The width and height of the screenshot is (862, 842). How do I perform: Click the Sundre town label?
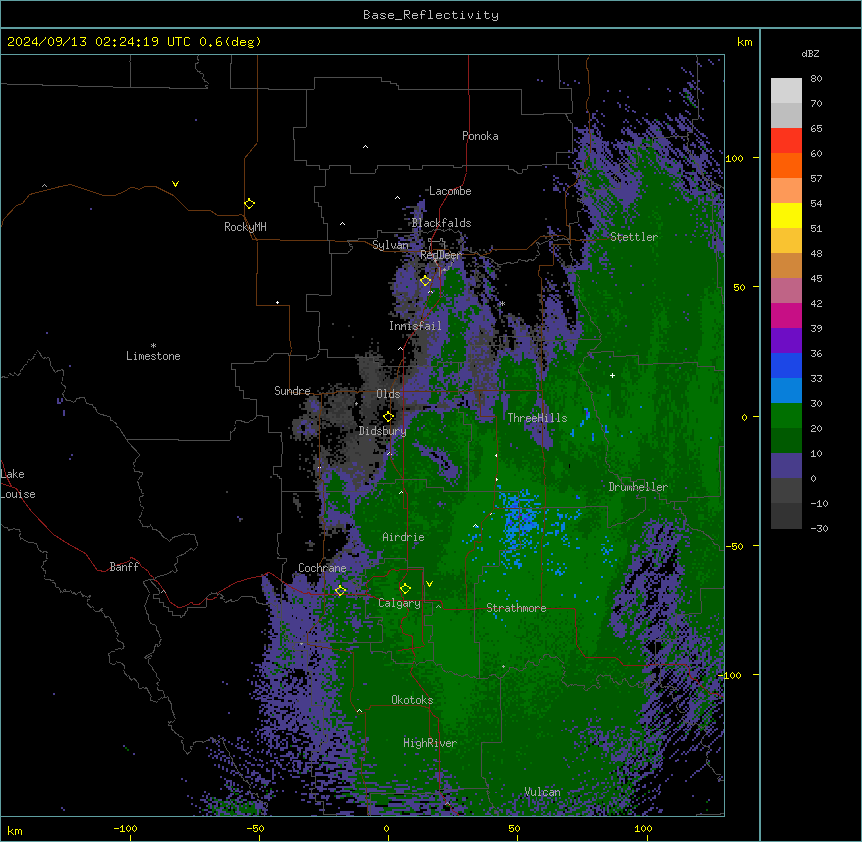coord(292,391)
